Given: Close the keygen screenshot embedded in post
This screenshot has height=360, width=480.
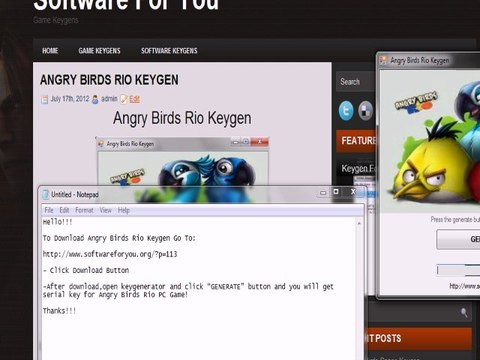Looking at the screenshot, I should point(260,142).
